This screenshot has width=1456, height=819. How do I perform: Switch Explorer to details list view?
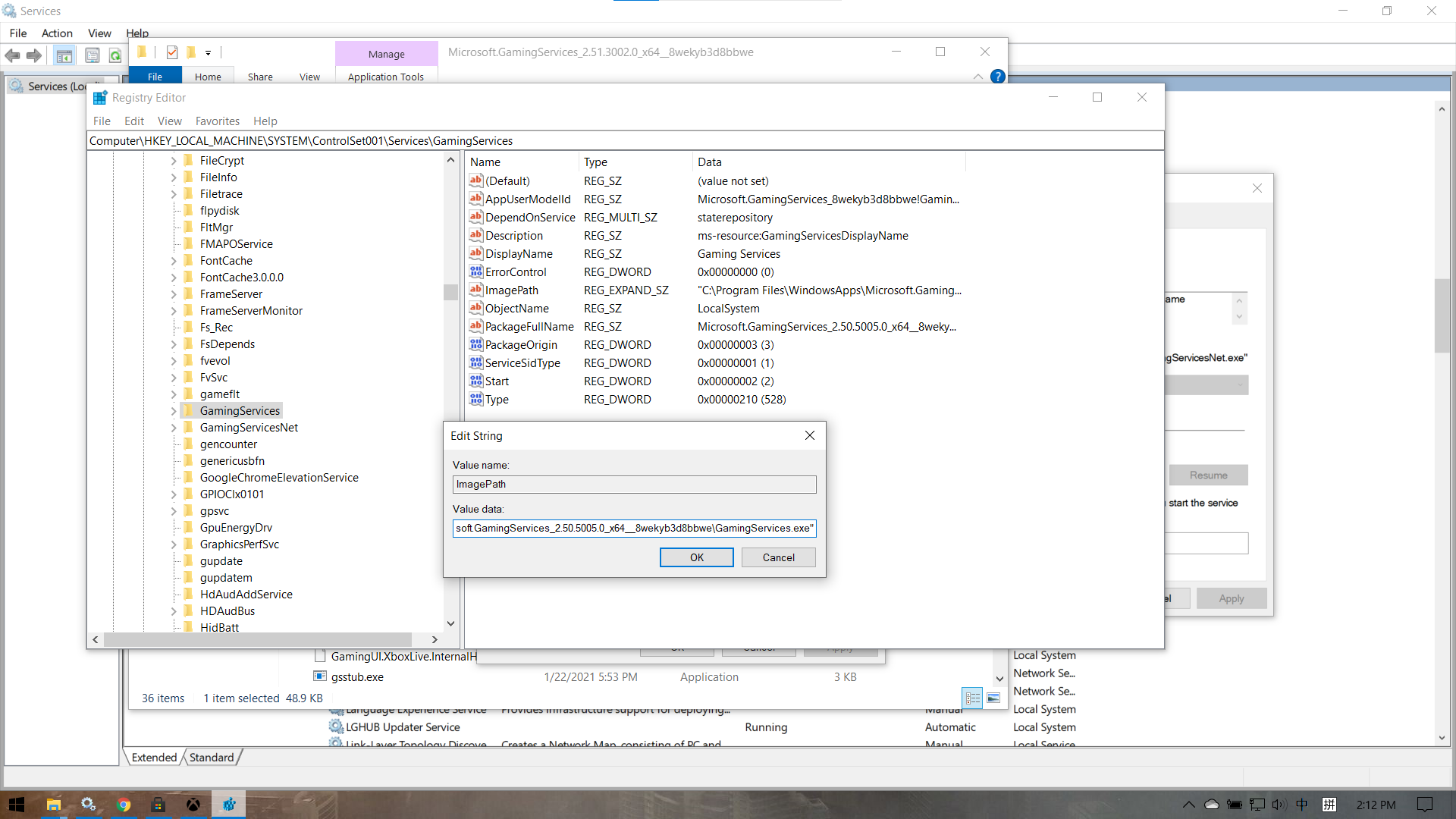tap(972, 698)
